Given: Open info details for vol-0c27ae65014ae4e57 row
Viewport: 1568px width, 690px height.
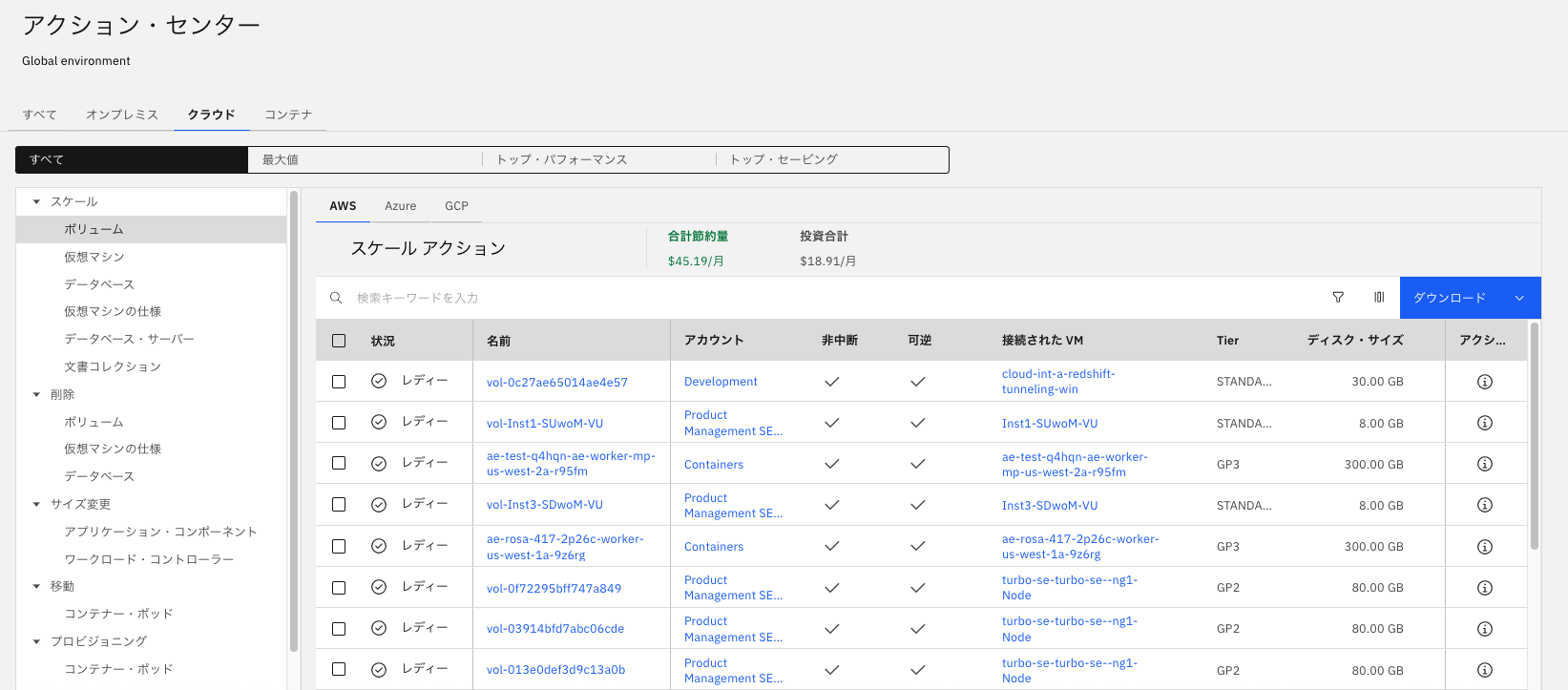Looking at the screenshot, I should click(x=1484, y=382).
